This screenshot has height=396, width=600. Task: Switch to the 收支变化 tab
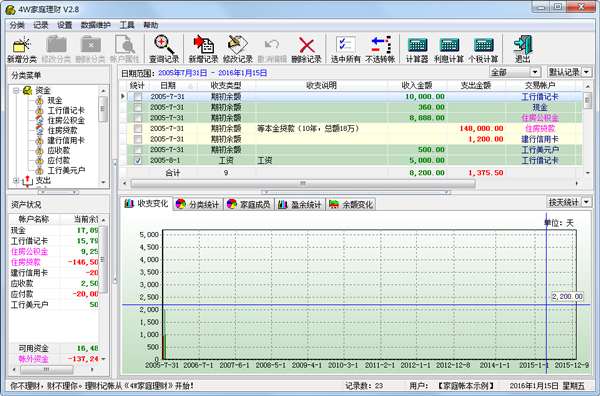point(147,204)
